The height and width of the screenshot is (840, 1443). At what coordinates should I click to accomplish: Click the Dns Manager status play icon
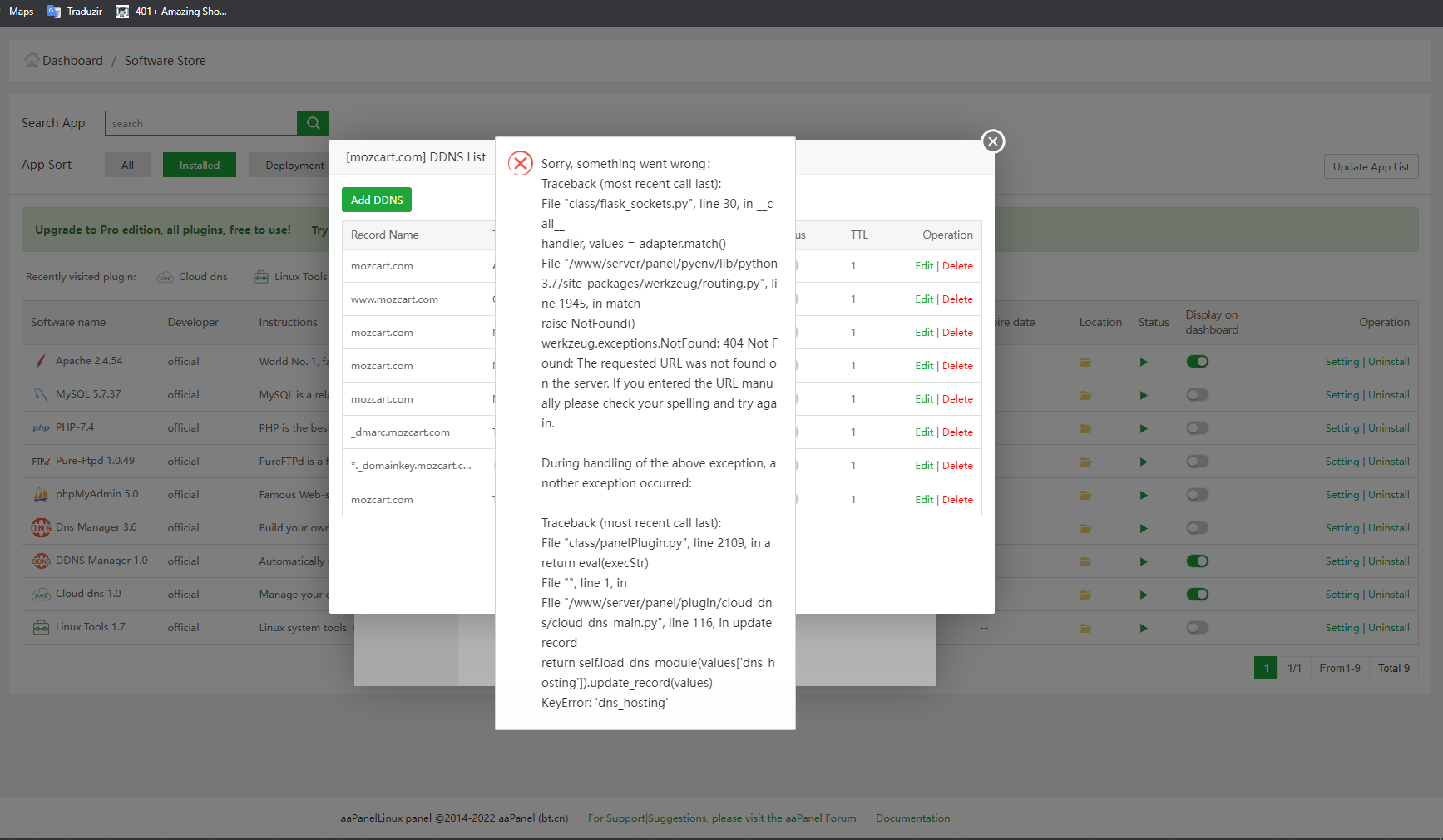coord(1144,528)
